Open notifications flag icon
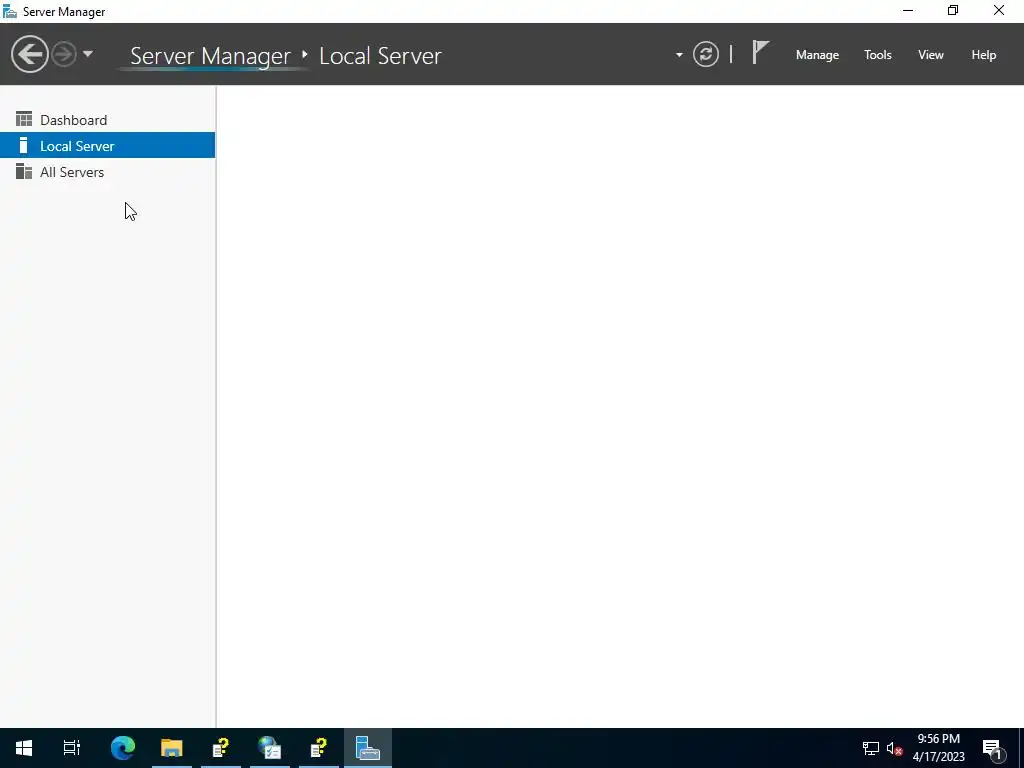Image resolution: width=1024 pixels, height=768 pixels. coord(760,52)
